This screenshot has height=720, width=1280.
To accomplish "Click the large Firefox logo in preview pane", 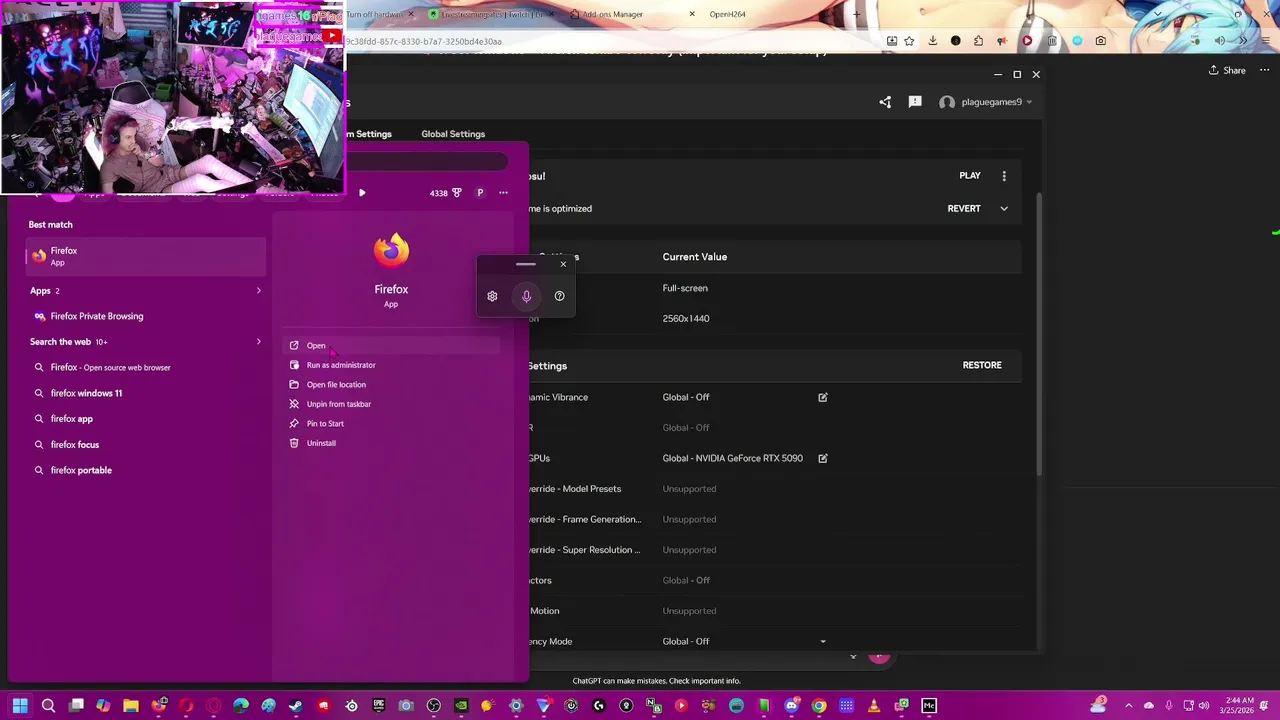I will coord(391,250).
